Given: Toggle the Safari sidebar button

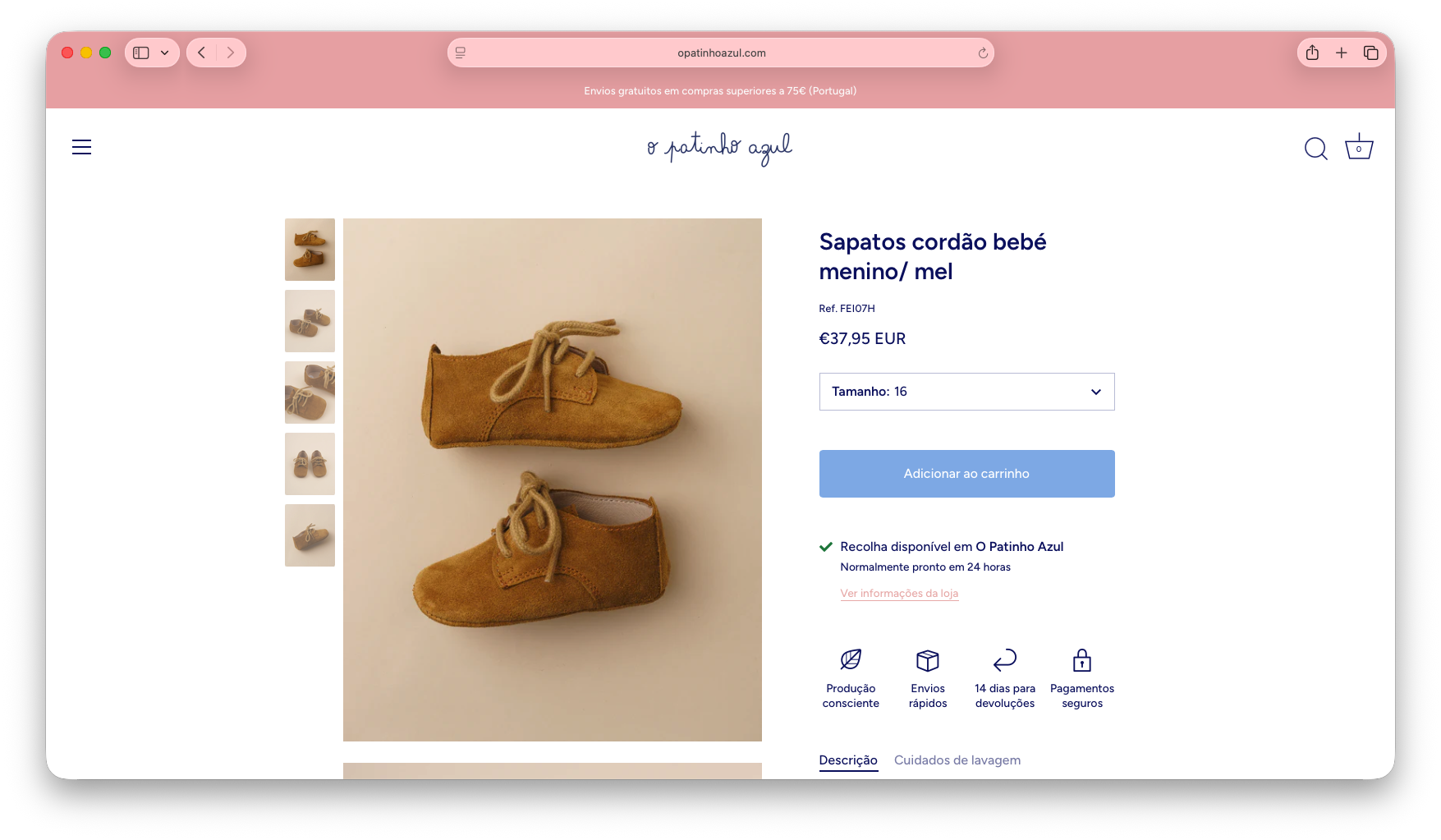Looking at the screenshot, I should coord(141,53).
